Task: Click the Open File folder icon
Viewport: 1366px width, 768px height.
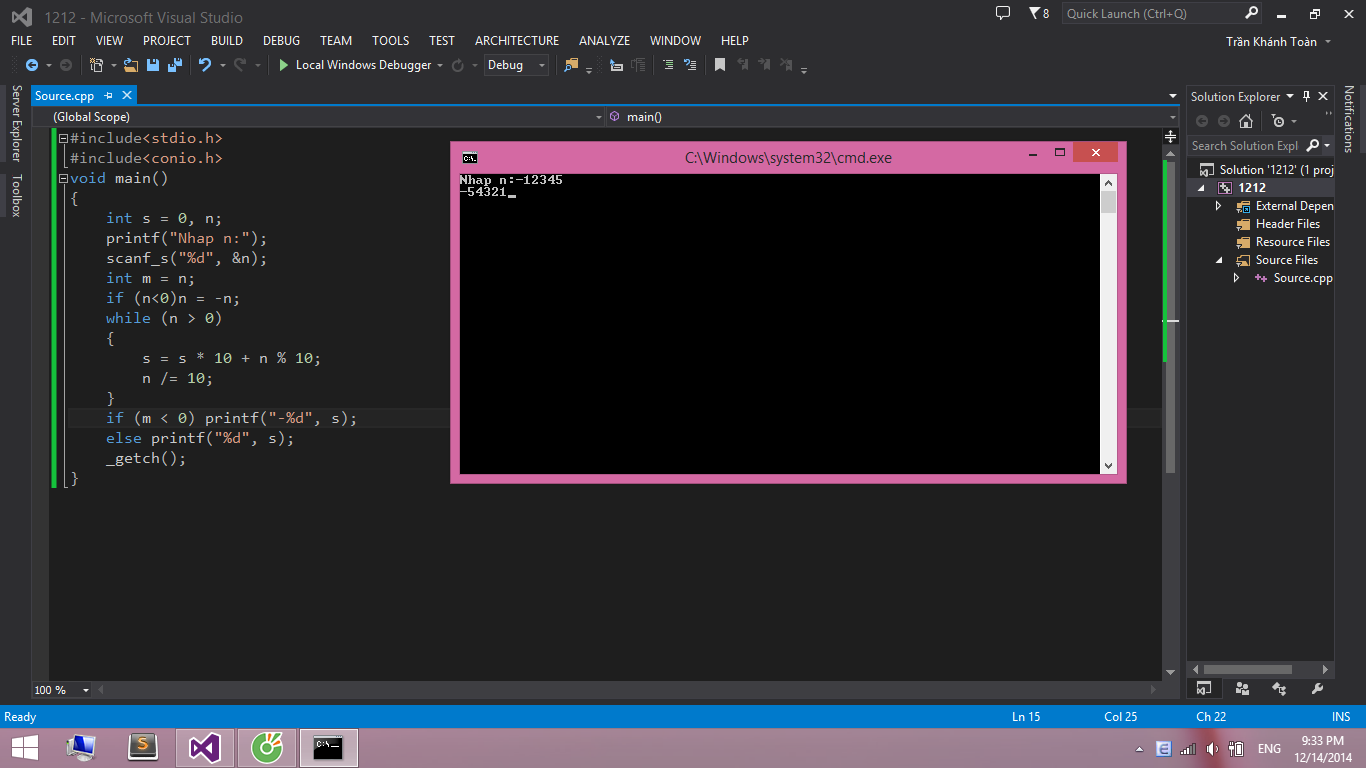Action: 131,65
